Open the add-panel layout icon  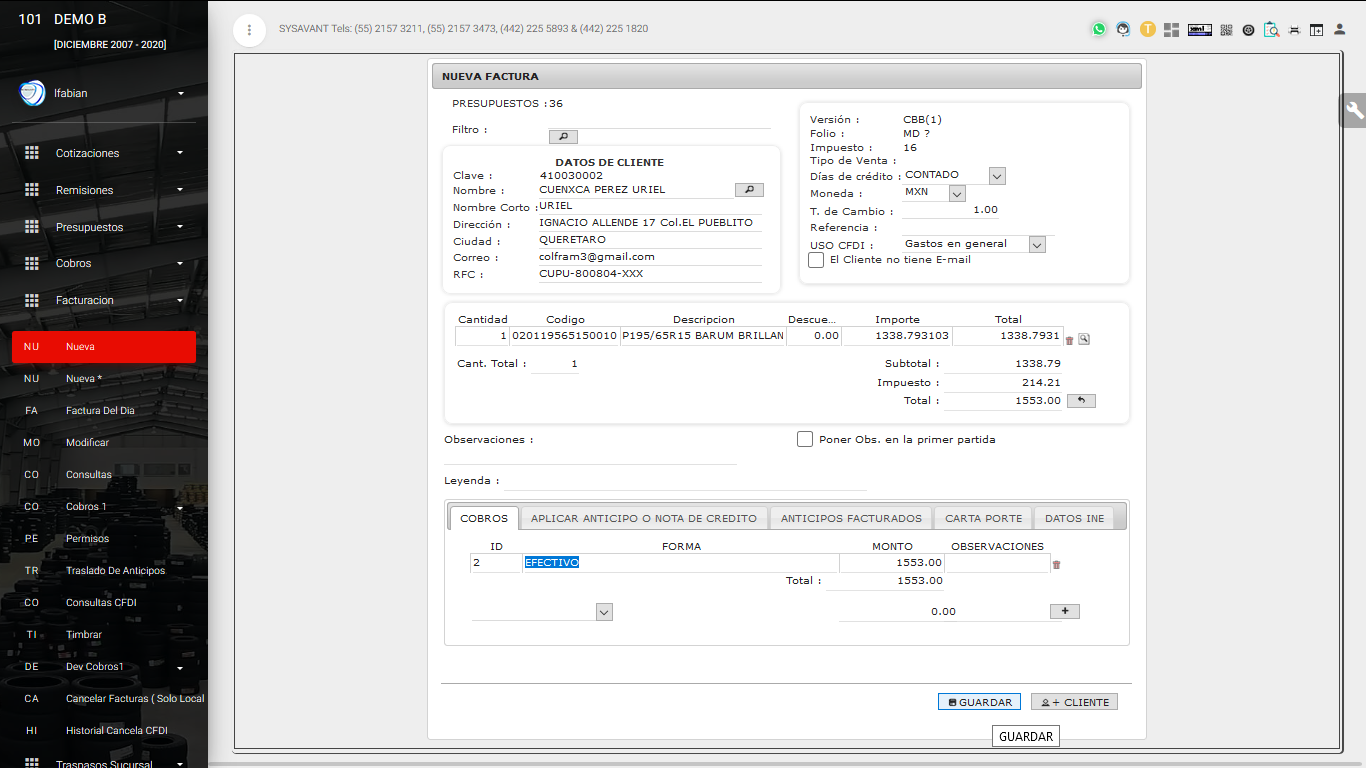[1317, 30]
